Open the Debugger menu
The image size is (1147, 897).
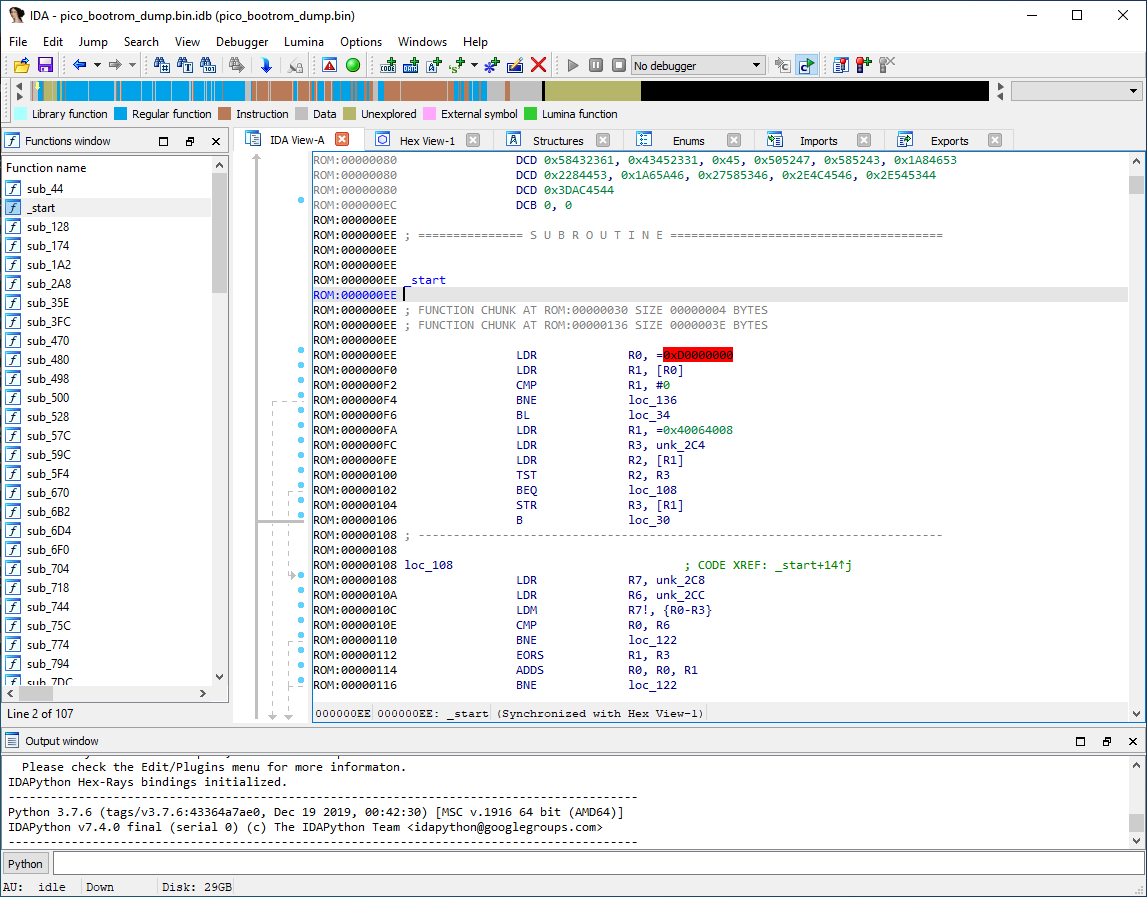pos(242,41)
